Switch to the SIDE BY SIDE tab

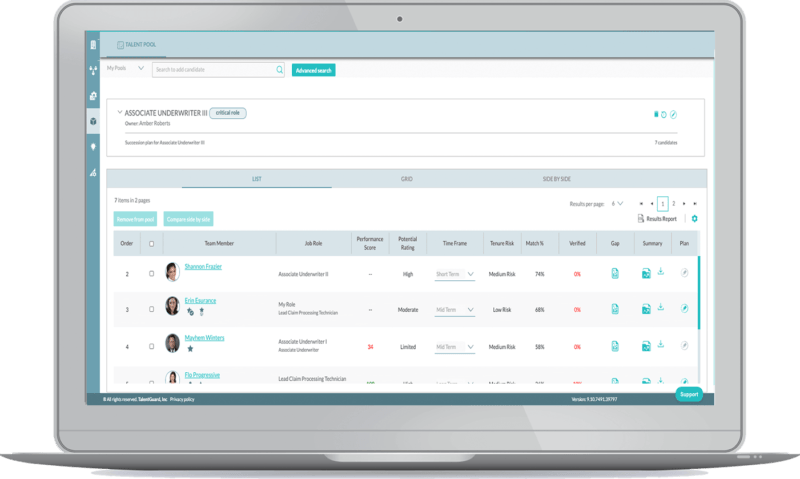[557, 179]
